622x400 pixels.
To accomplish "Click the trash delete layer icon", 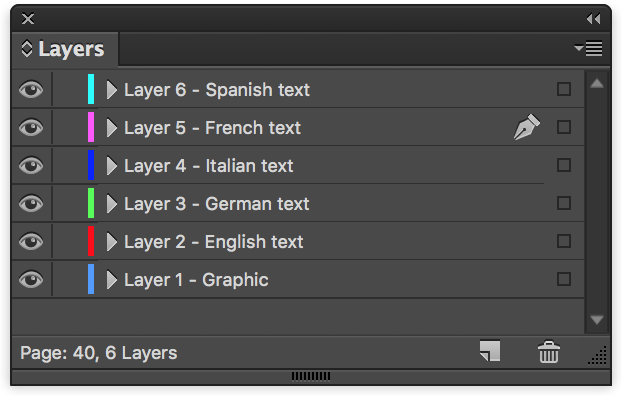I will [548, 352].
